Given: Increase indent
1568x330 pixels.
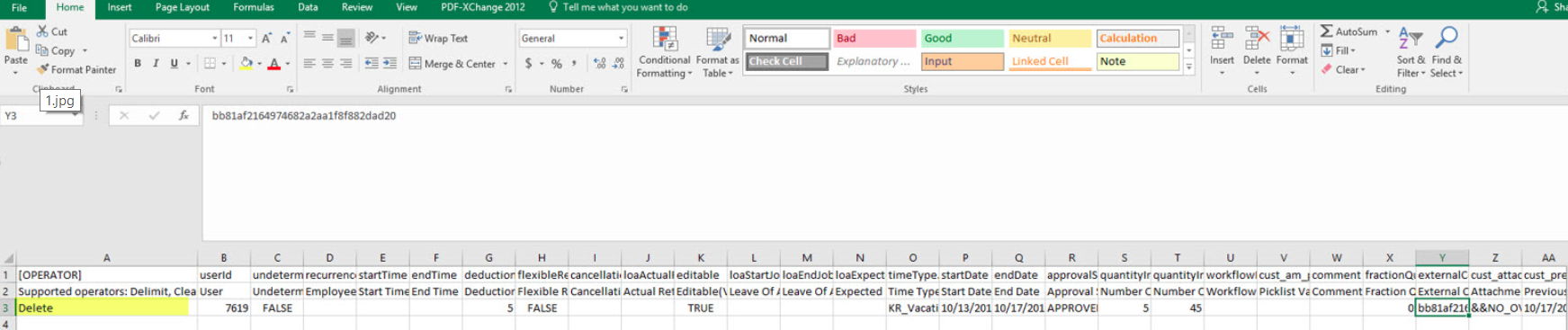Looking at the screenshot, I should pyautogui.click(x=390, y=63).
